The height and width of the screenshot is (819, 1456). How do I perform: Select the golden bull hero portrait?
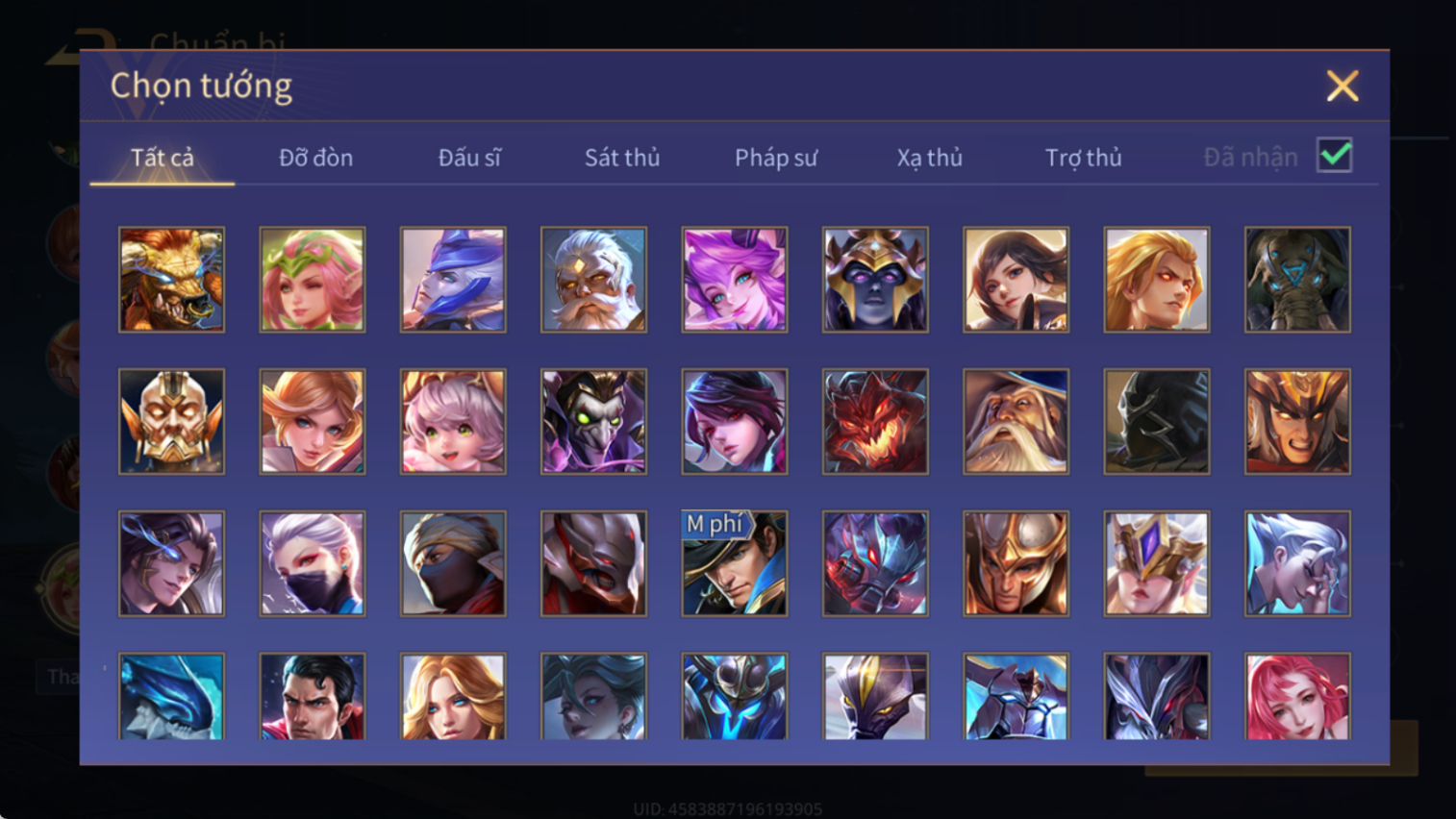(171, 280)
